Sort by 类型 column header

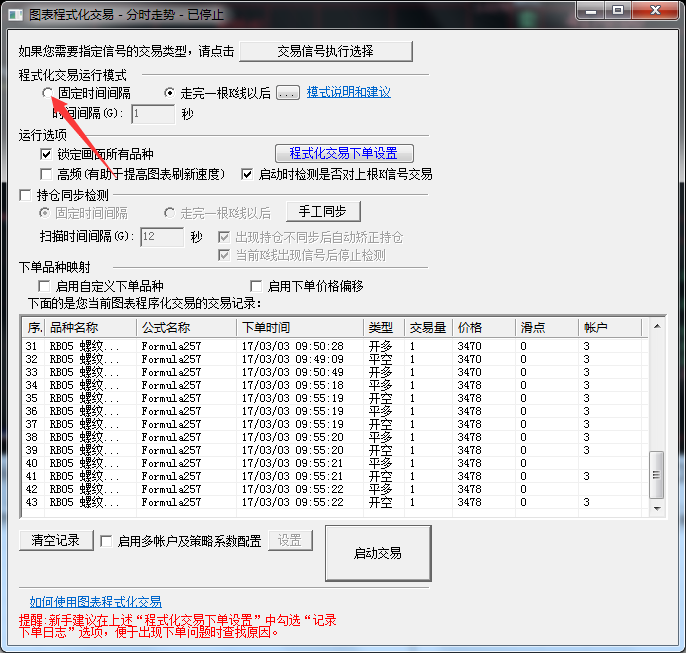(384, 328)
